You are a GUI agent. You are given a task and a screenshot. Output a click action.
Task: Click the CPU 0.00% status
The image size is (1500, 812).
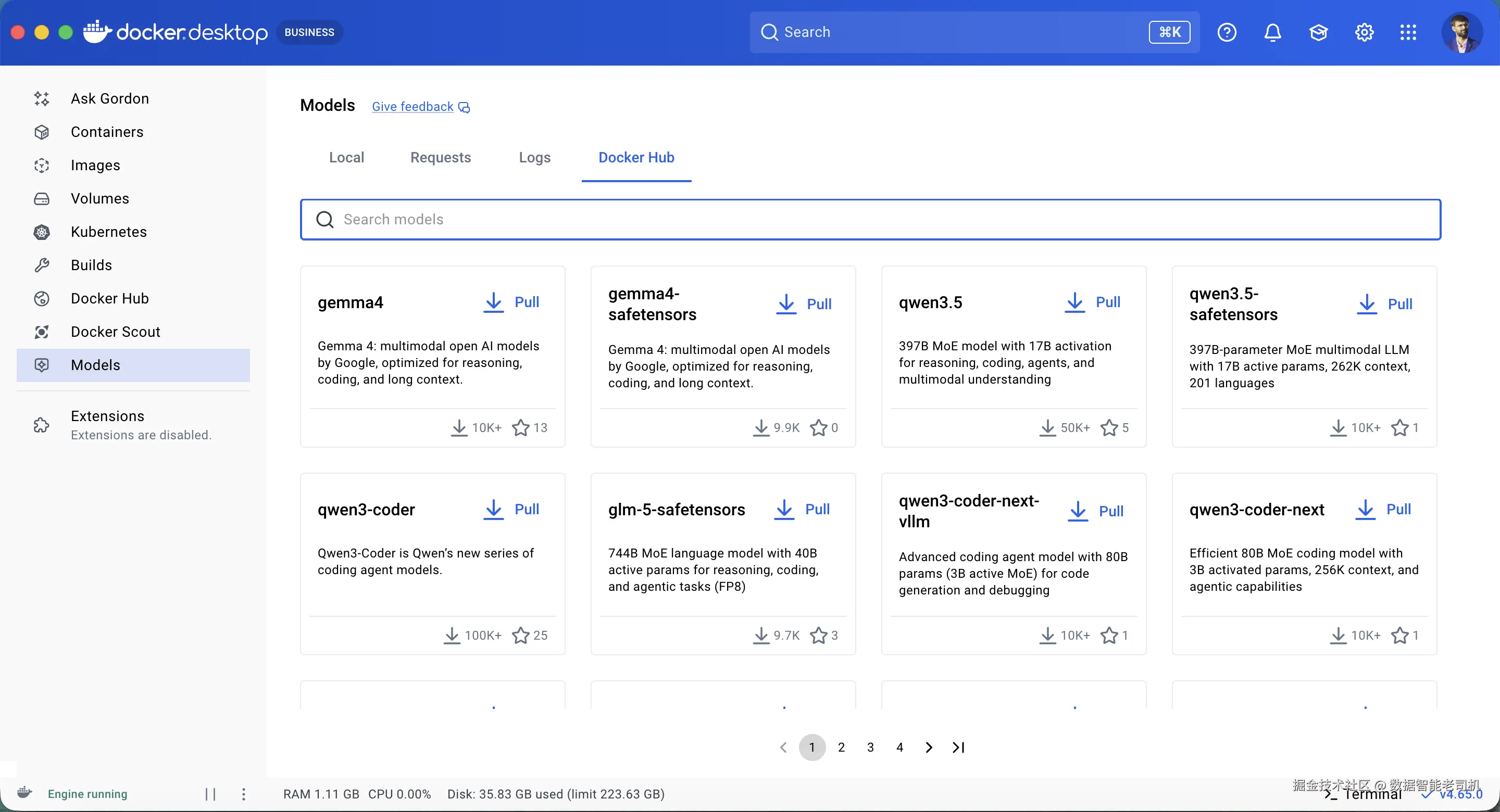click(x=399, y=794)
